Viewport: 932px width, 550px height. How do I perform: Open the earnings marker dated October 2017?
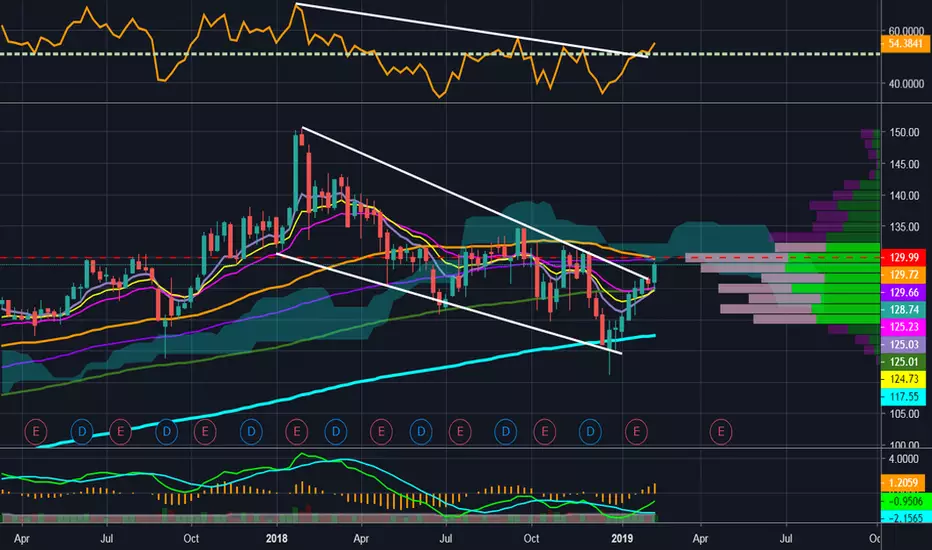(x=205, y=431)
